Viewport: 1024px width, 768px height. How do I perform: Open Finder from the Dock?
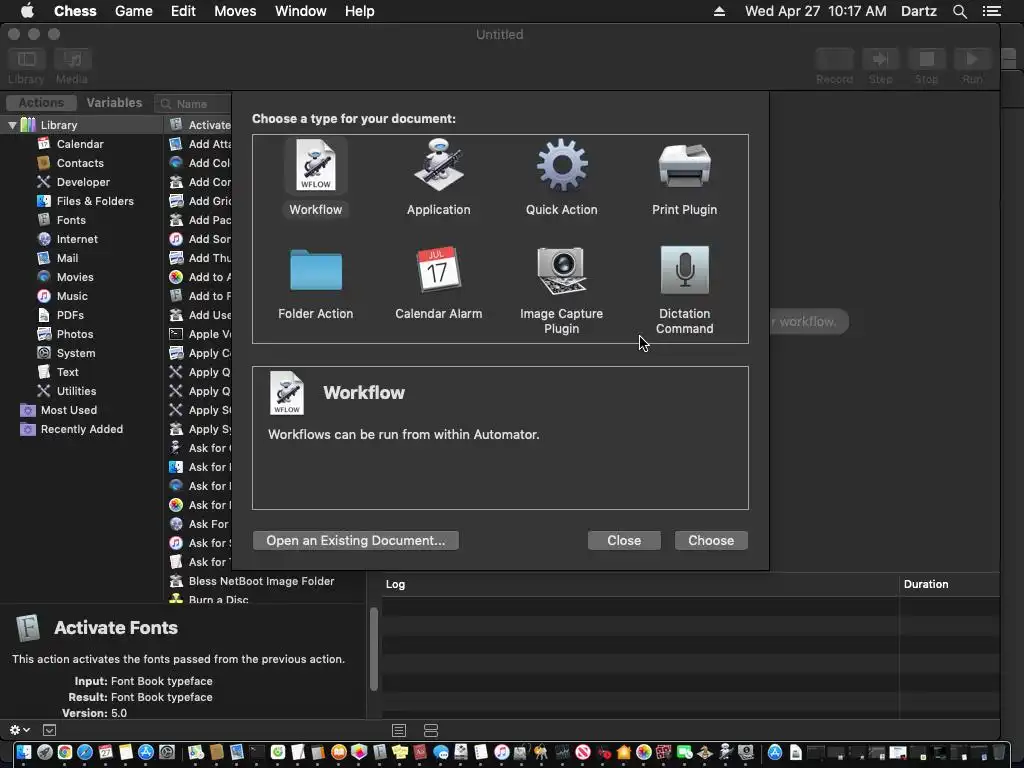(x=24, y=752)
